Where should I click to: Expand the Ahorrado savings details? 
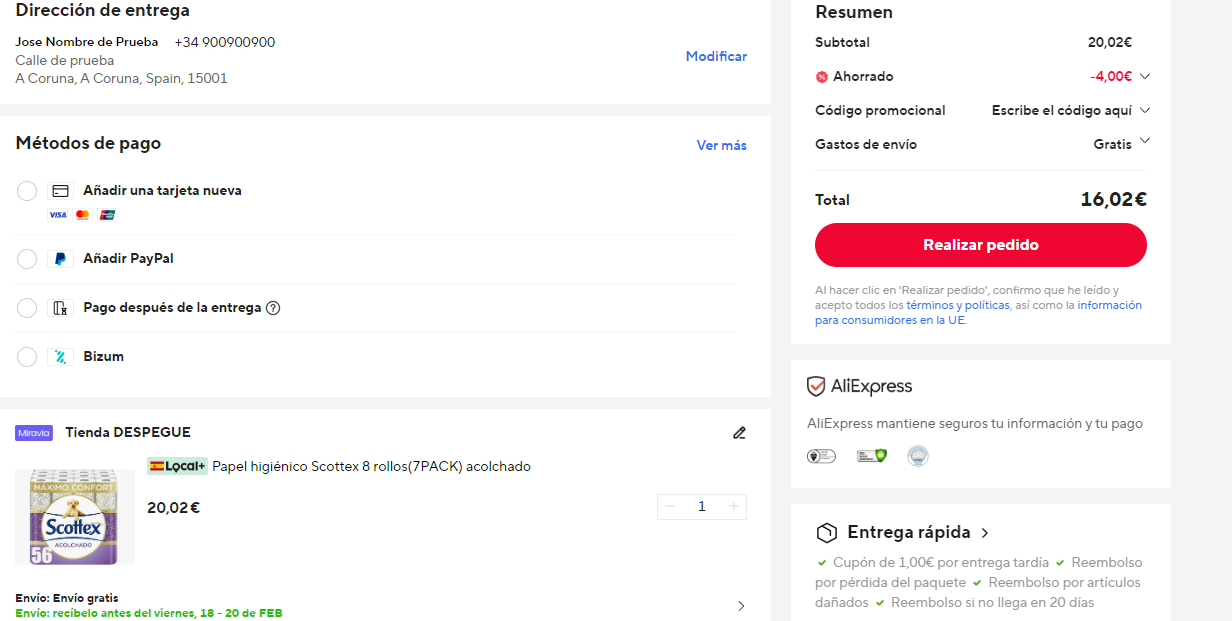[1145, 76]
